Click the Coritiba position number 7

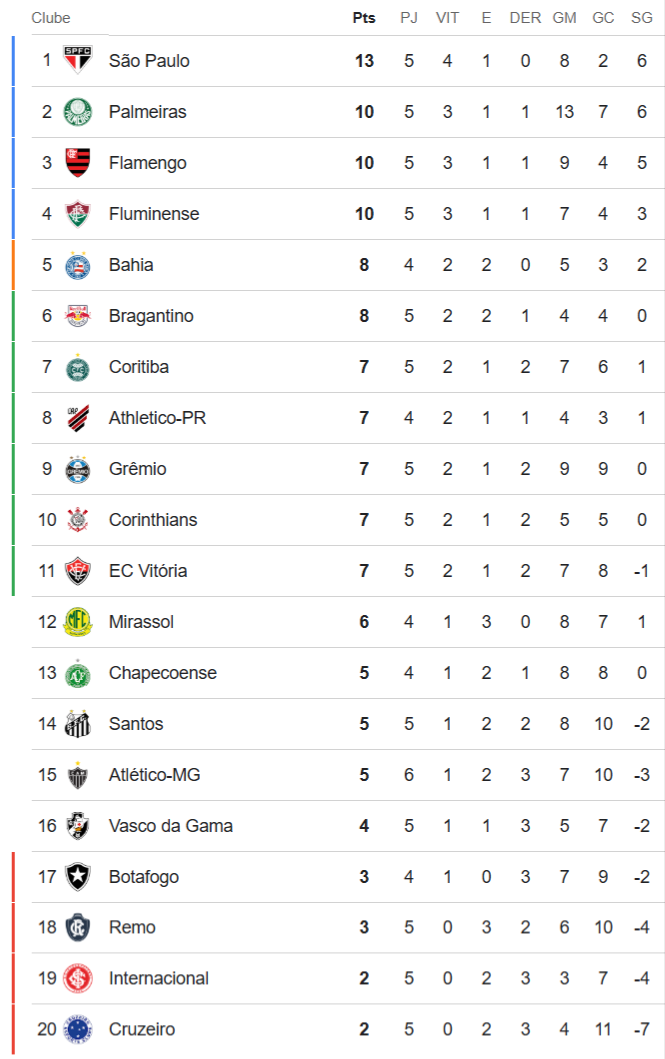(46, 367)
